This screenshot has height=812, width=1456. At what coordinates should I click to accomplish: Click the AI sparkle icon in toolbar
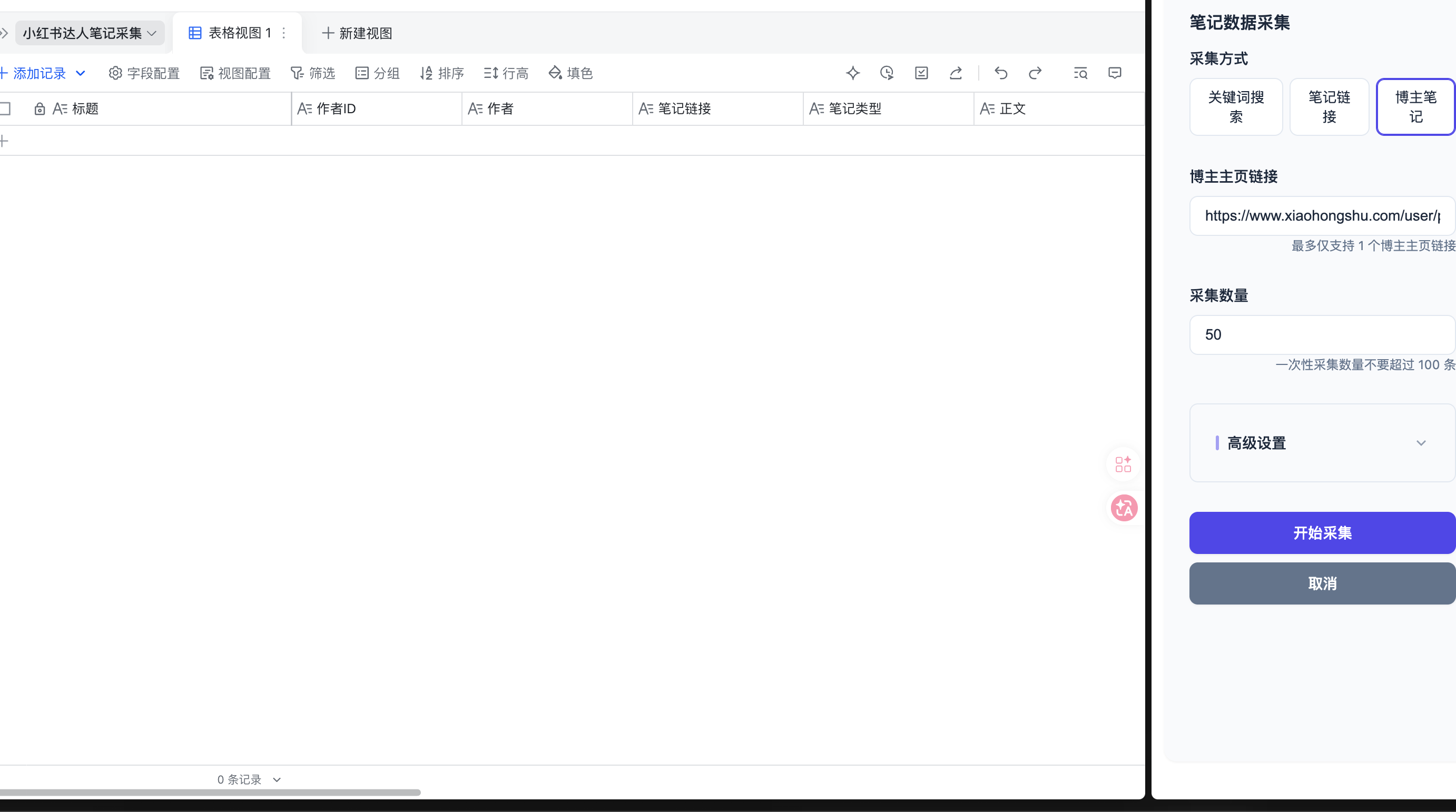(x=853, y=73)
